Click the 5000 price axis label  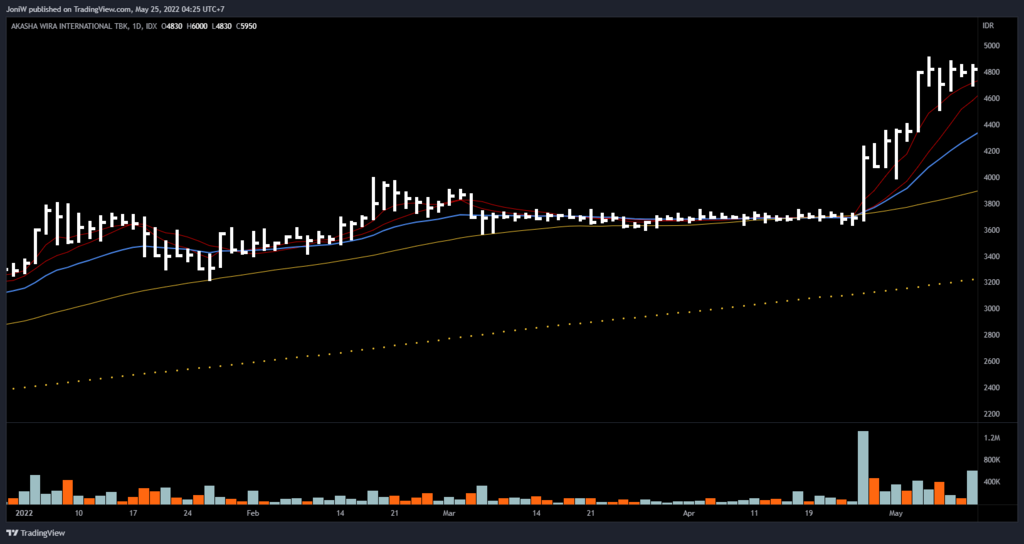[990, 46]
